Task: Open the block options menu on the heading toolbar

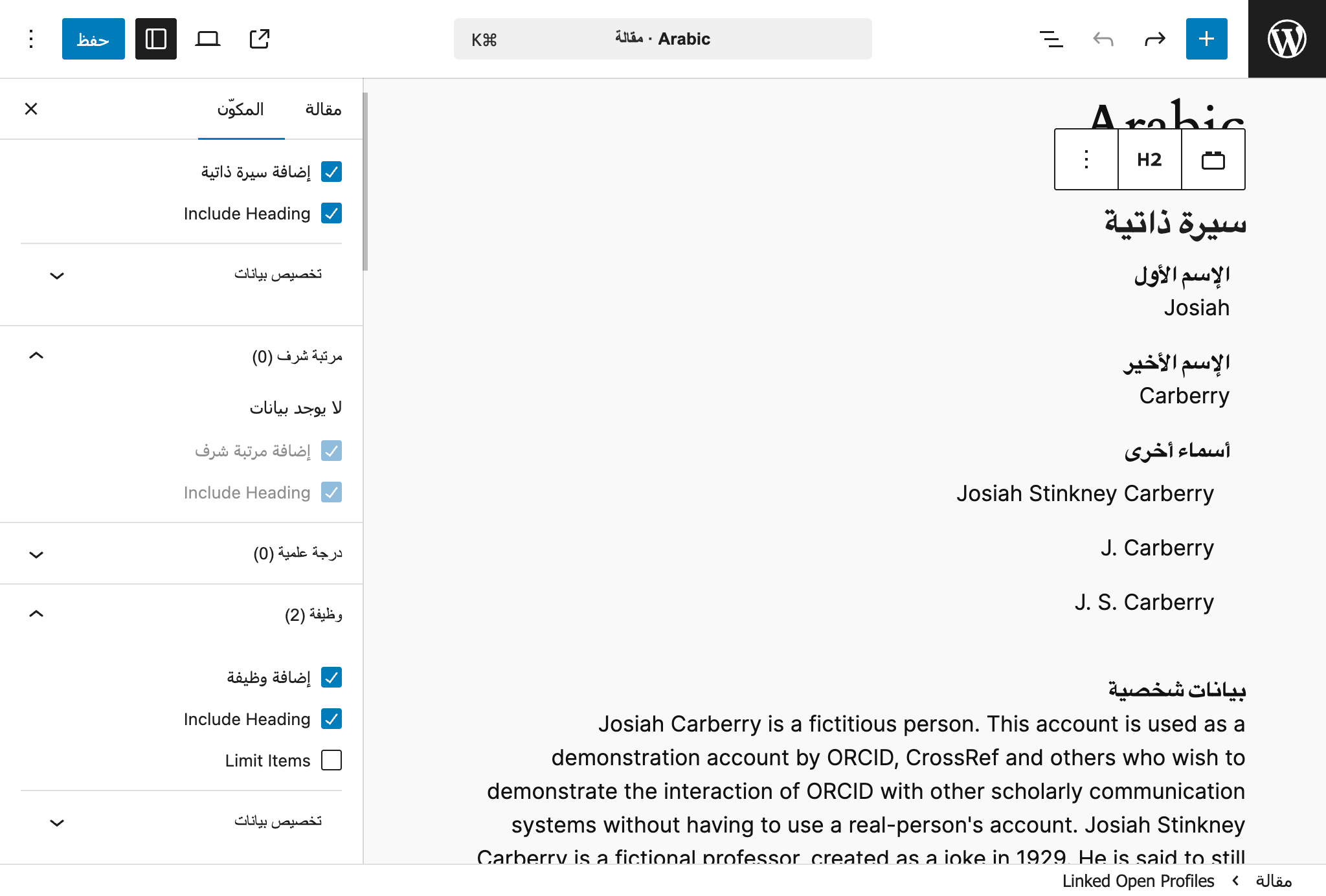Action: point(1086,159)
